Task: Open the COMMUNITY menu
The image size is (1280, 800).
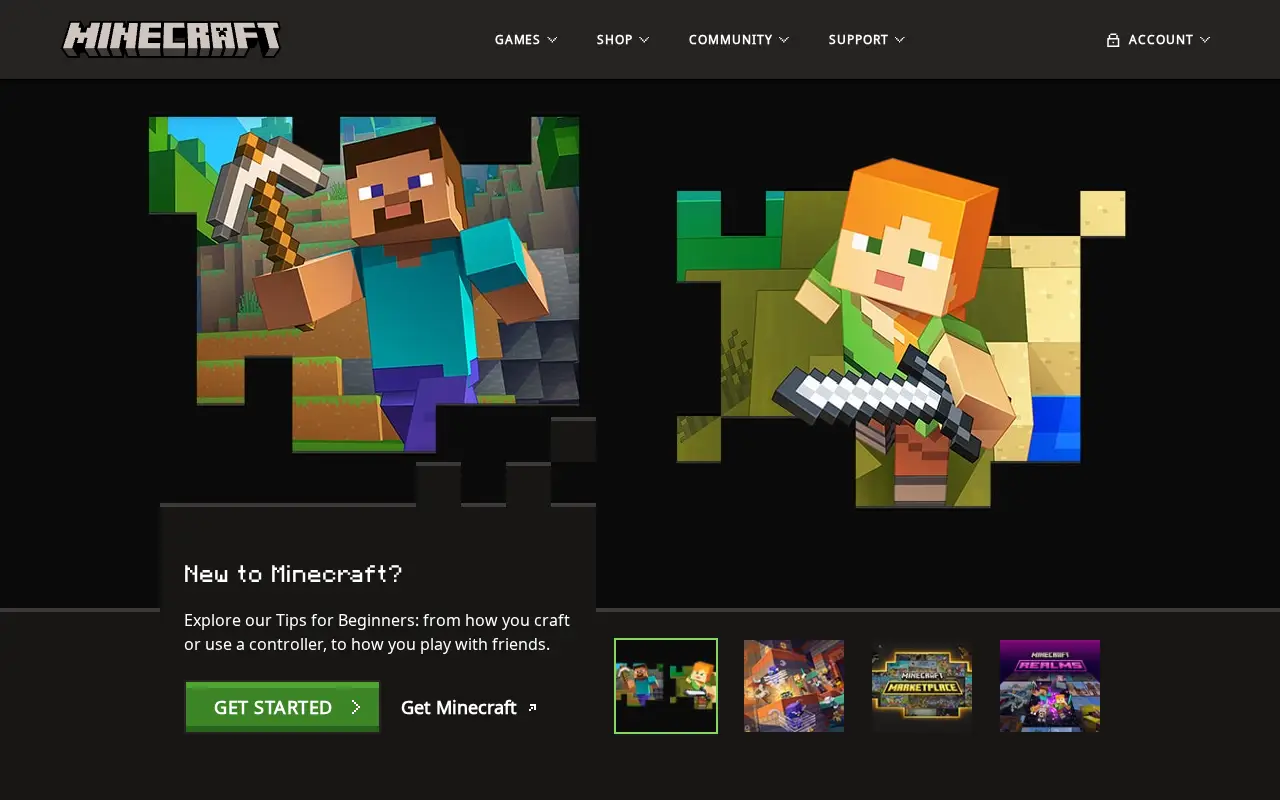Action: coord(730,40)
